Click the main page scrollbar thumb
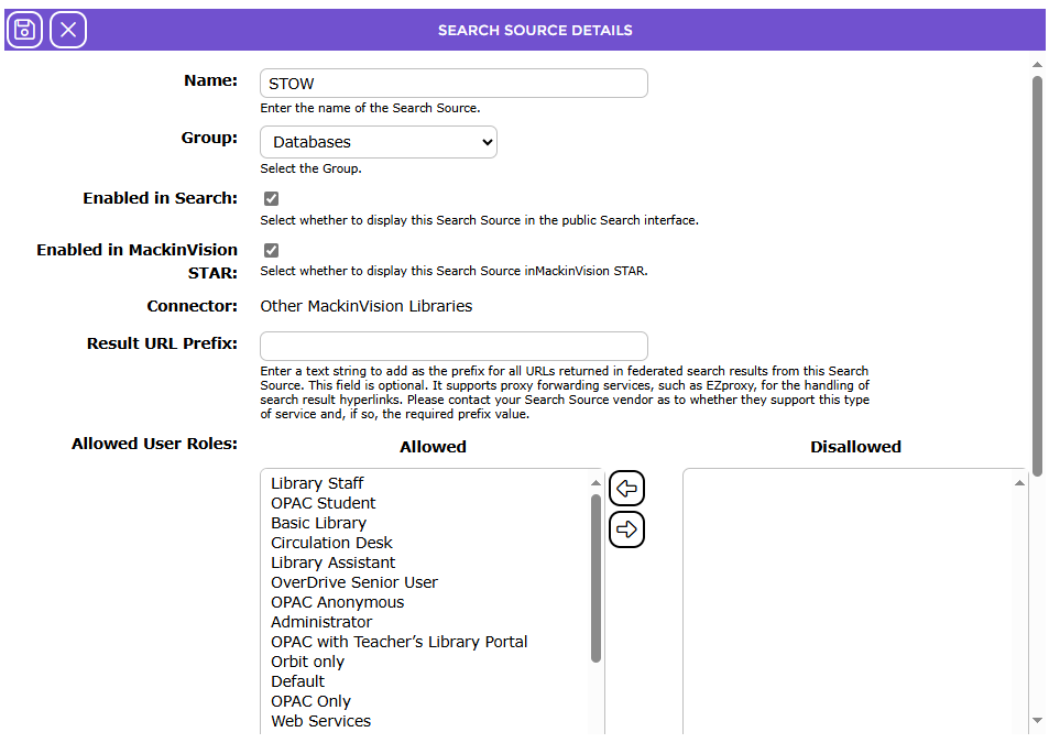This screenshot has height=735, width=1050. pyautogui.click(x=1037, y=276)
